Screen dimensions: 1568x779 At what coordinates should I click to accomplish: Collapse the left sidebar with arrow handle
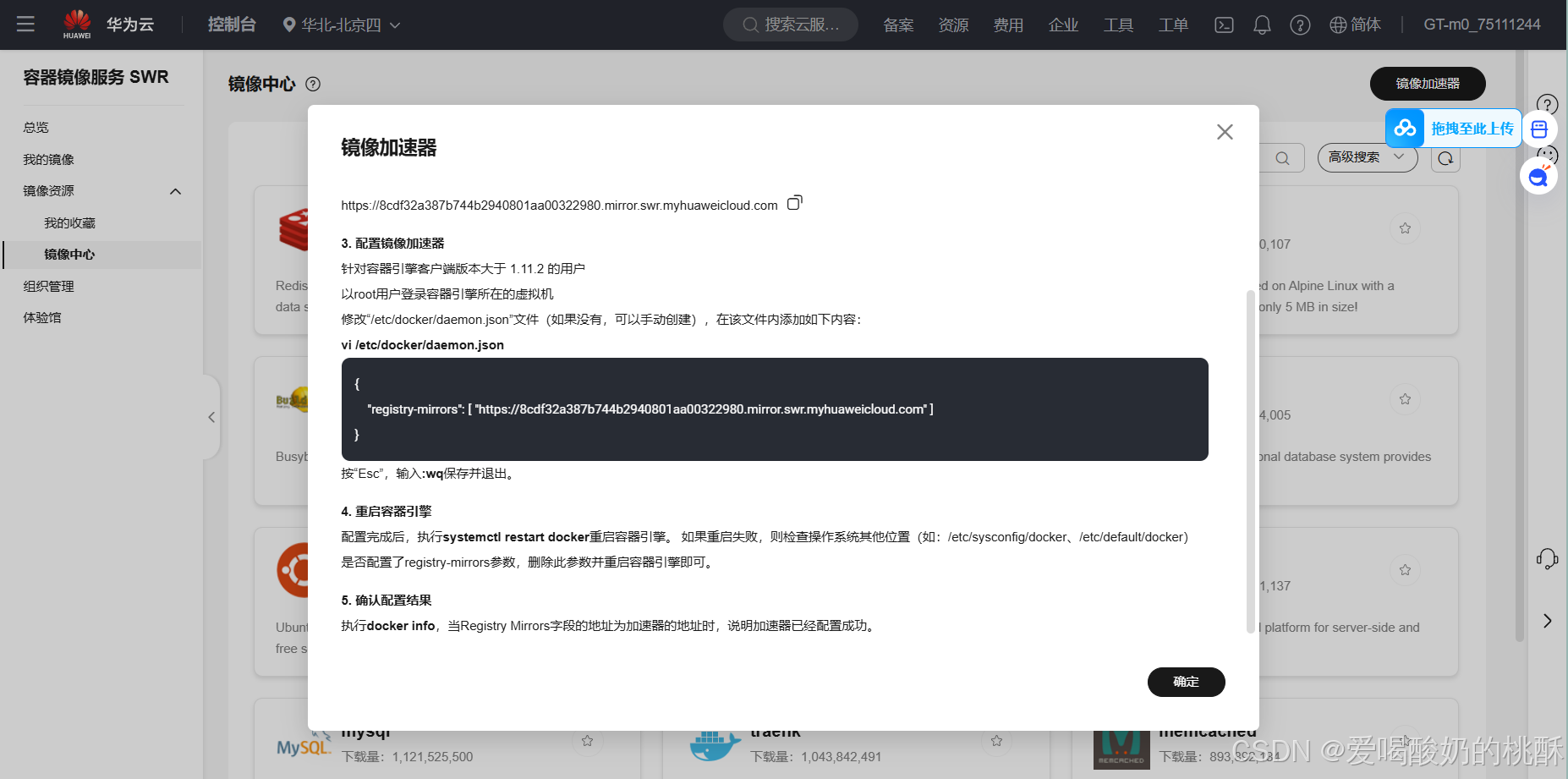[x=211, y=417]
